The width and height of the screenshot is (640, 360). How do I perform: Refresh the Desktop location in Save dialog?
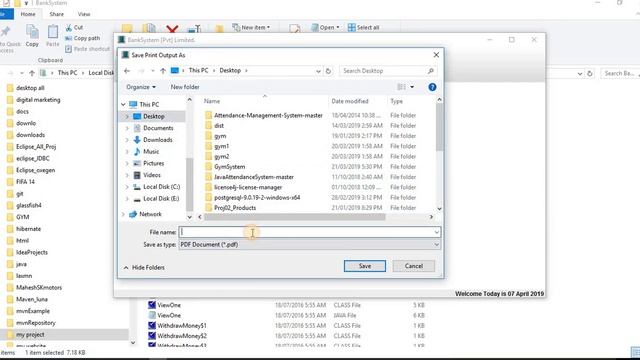[x=328, y=71]
